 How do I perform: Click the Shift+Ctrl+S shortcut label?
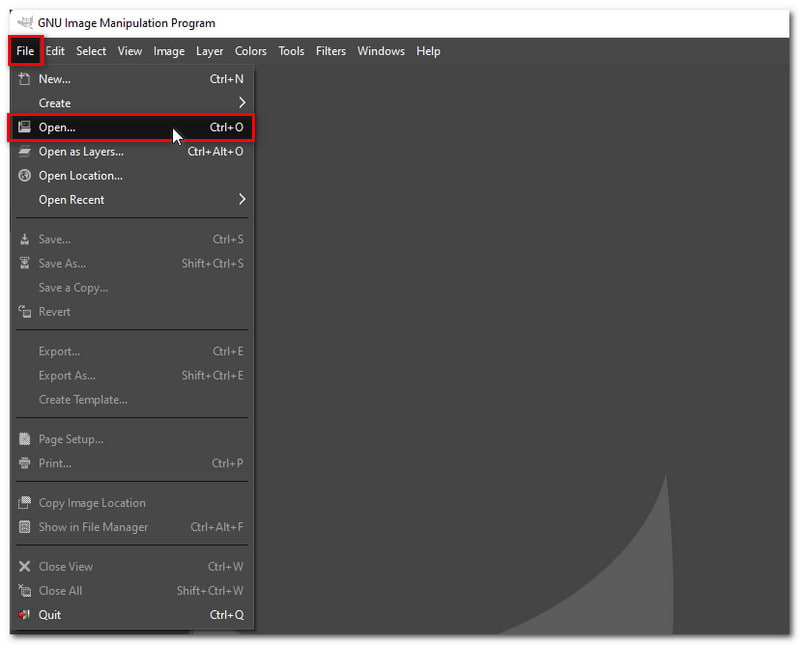tap(213, 263)
